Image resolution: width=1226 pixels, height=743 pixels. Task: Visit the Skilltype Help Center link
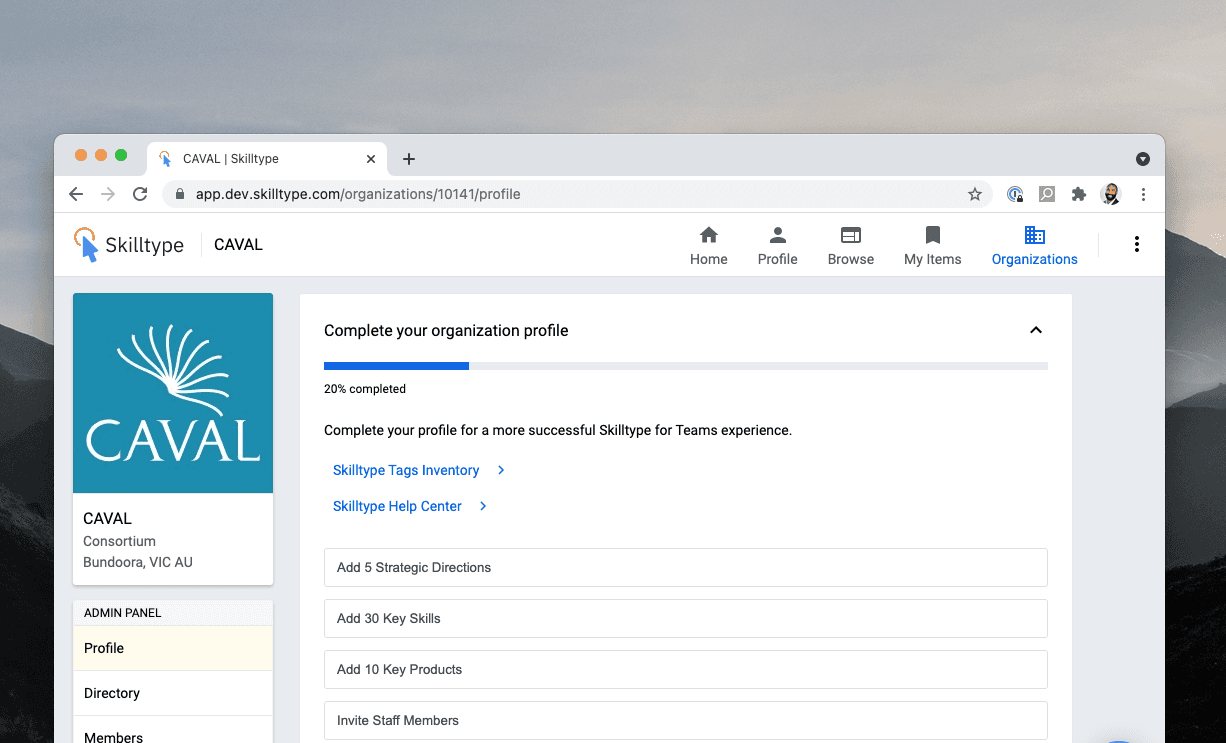(397, 506)
